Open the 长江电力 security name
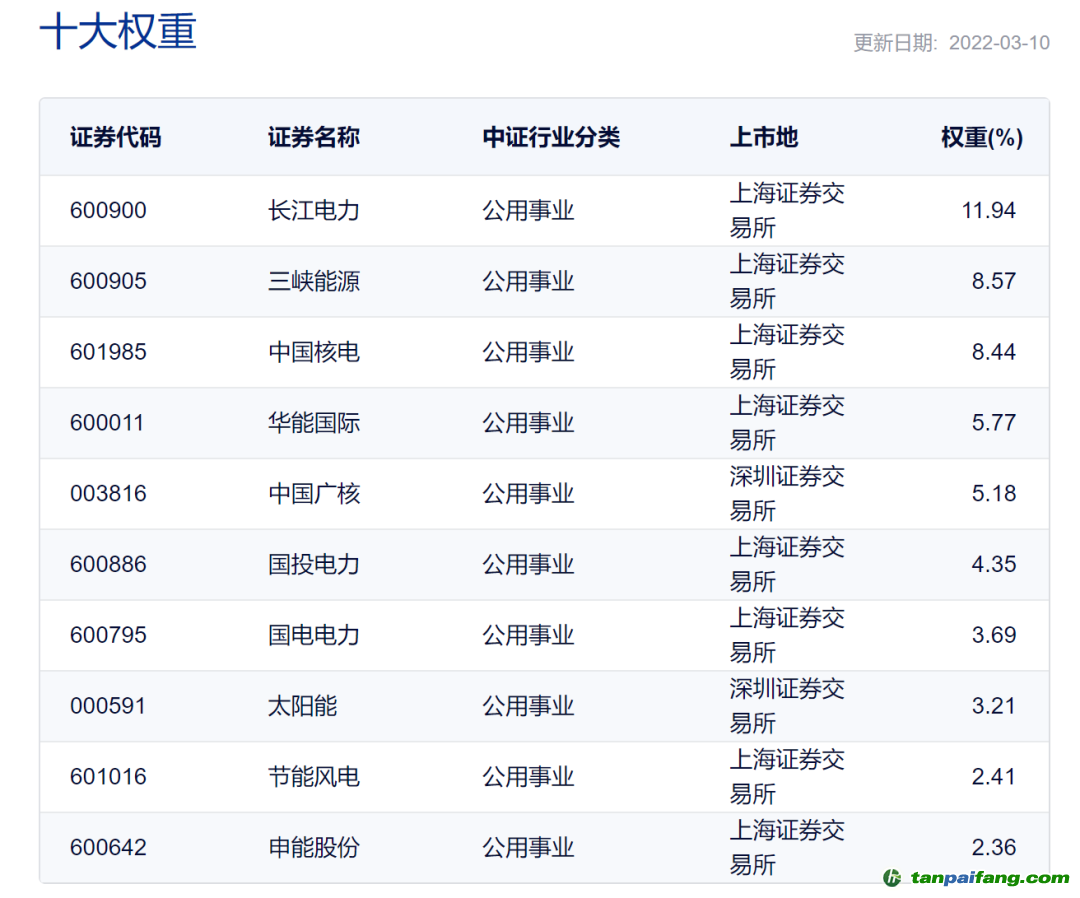The height and width of the screenshot is (898, 1080). tap(313, 210)
